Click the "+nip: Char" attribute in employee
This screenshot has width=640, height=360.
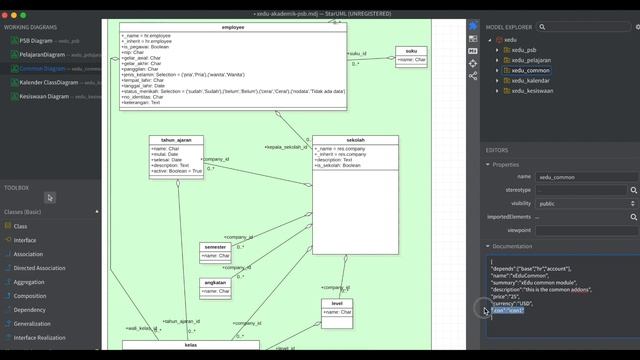[133, 52]
